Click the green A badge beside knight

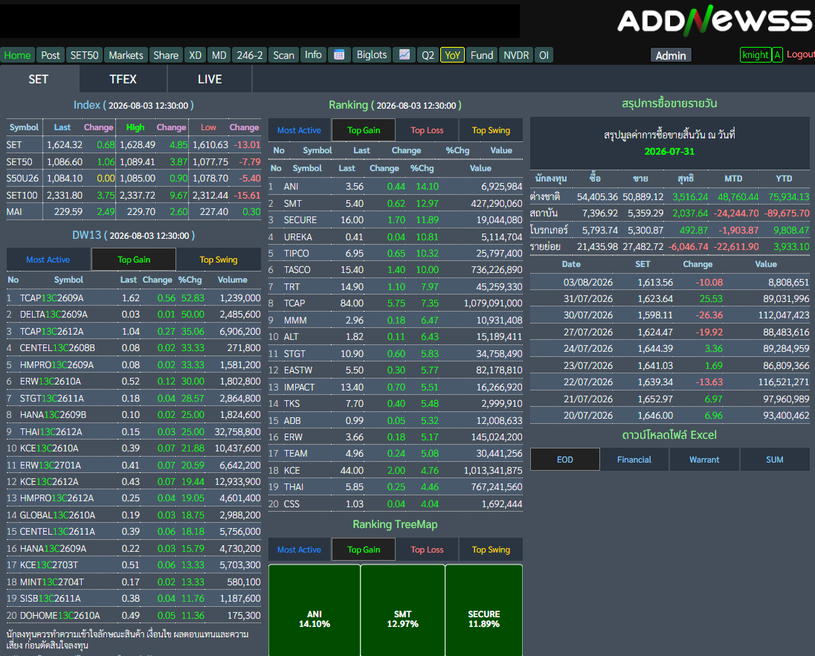[778, 55]
